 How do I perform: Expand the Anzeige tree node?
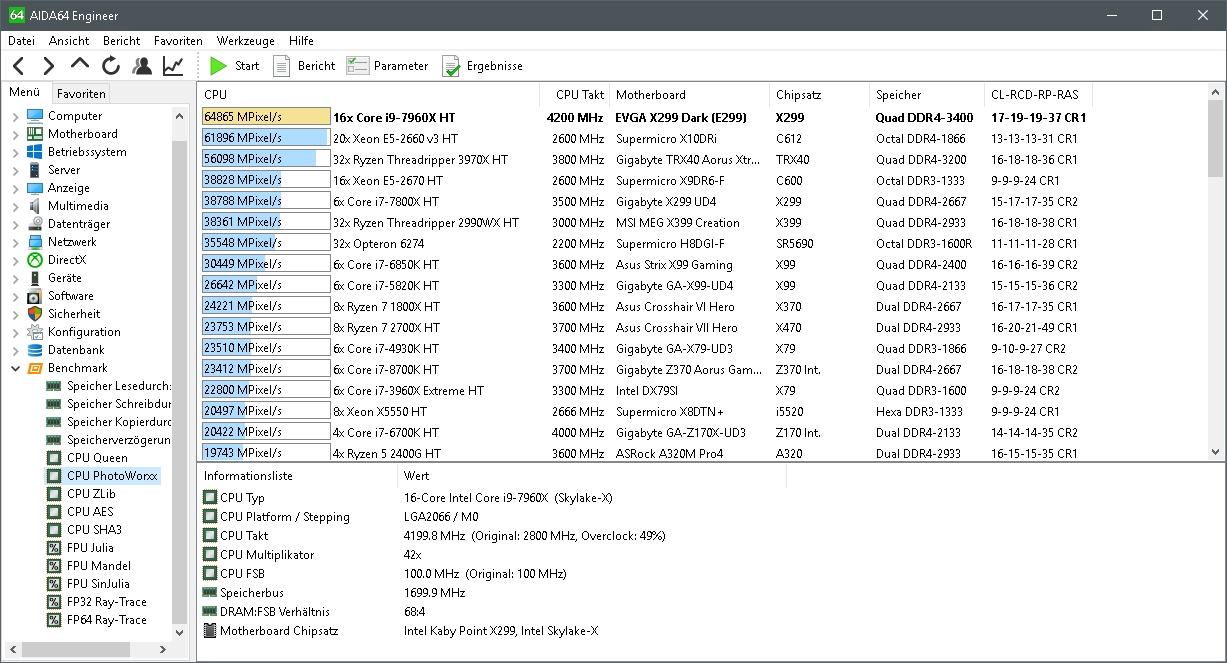[x=15, y=188]
